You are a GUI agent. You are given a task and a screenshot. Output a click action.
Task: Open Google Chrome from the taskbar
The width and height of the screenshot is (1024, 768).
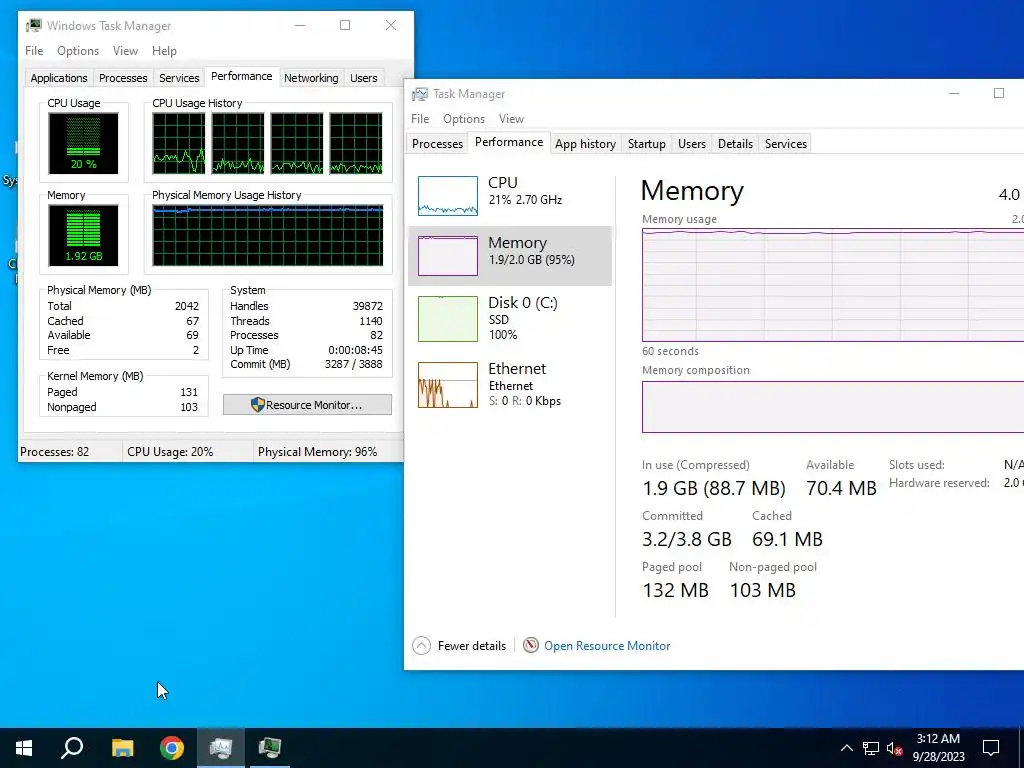(172, 748)
